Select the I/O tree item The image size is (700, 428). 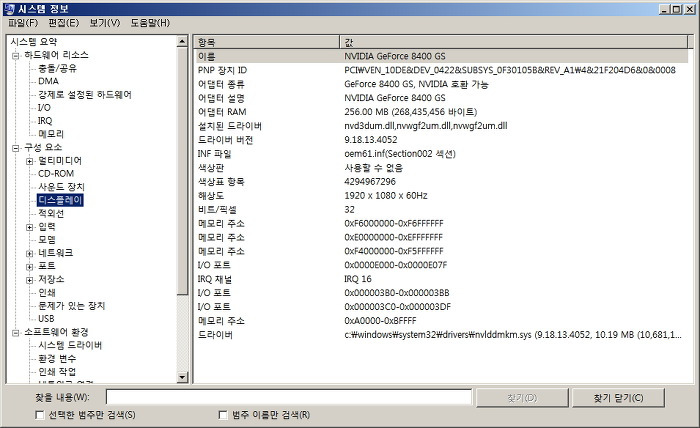(44, 108)
